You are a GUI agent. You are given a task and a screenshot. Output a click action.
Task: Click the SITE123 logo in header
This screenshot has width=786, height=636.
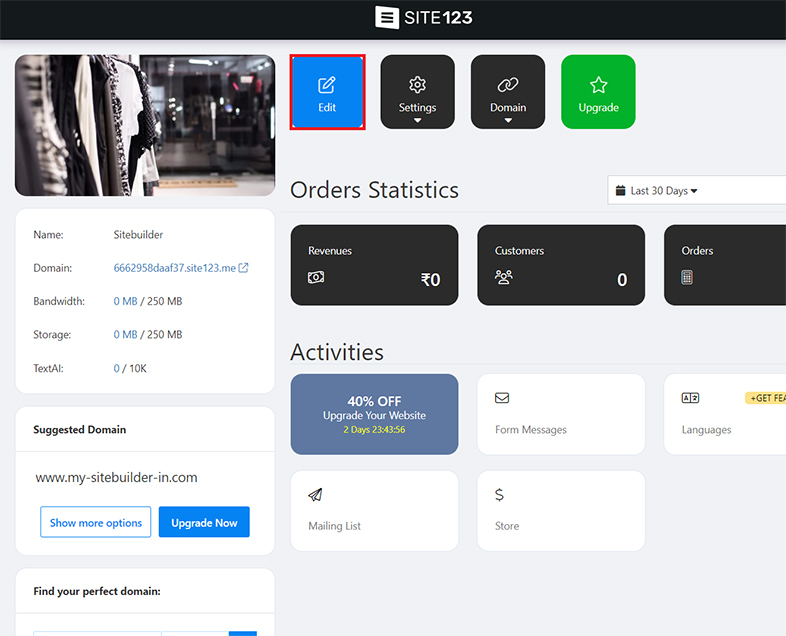[424, 18]
